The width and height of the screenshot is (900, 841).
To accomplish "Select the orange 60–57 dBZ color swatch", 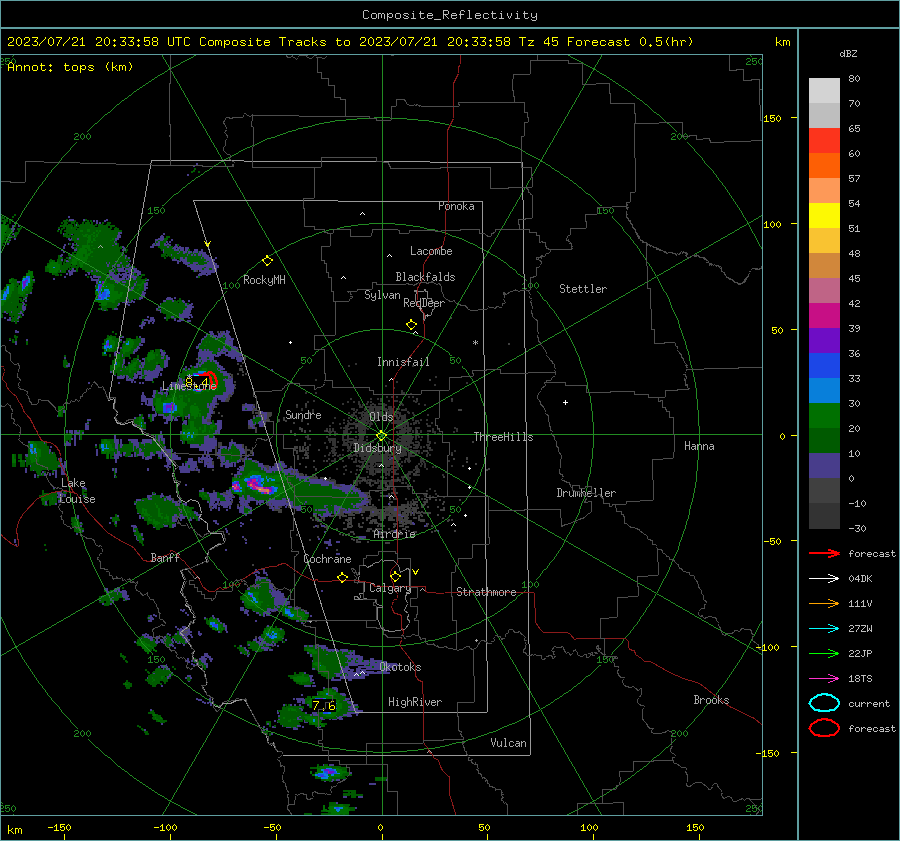I will [x=824, y=165].
